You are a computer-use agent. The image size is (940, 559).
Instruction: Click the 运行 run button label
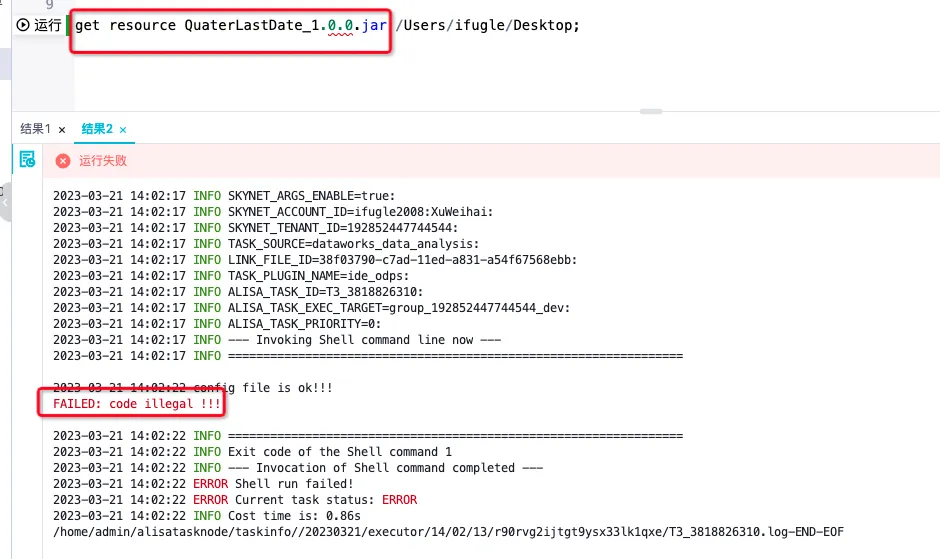(x=48, y=25)
